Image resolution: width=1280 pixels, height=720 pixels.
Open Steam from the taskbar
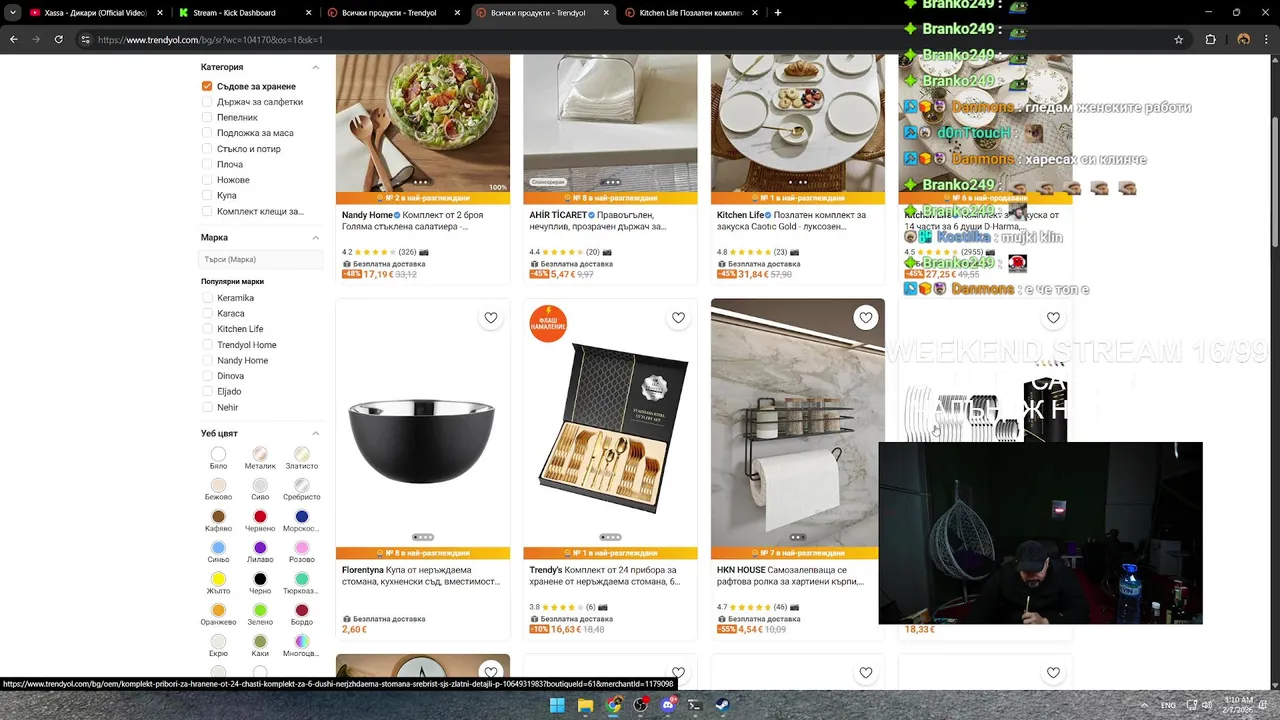pos(722,705)
